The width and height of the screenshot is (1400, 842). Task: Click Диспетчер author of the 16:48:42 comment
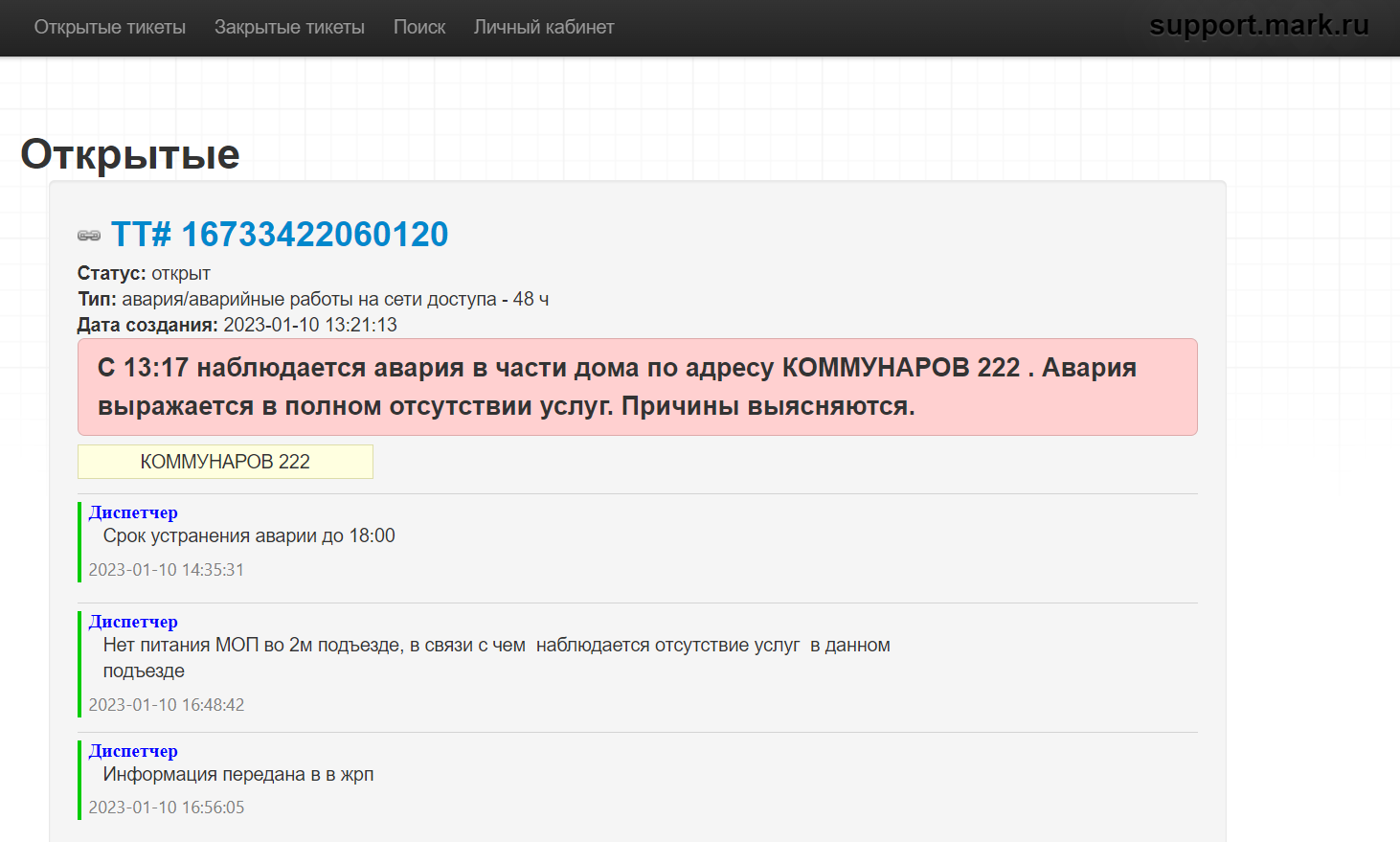click(133, 622)
